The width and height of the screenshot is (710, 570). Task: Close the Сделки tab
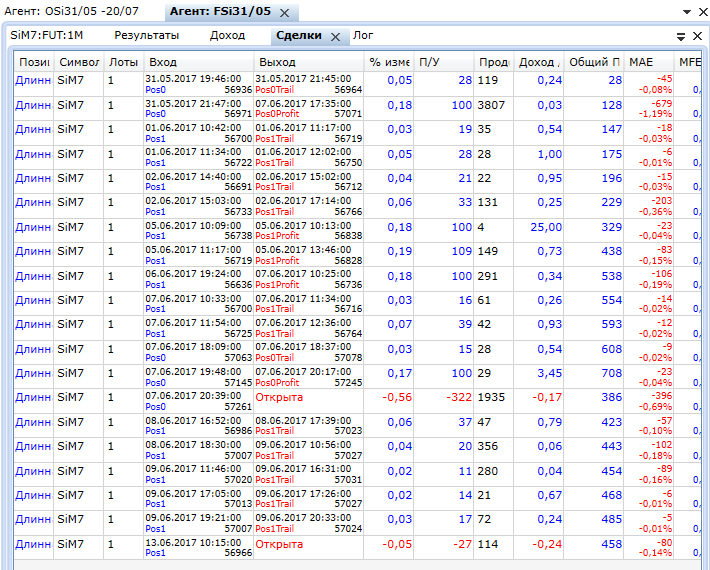335,37
